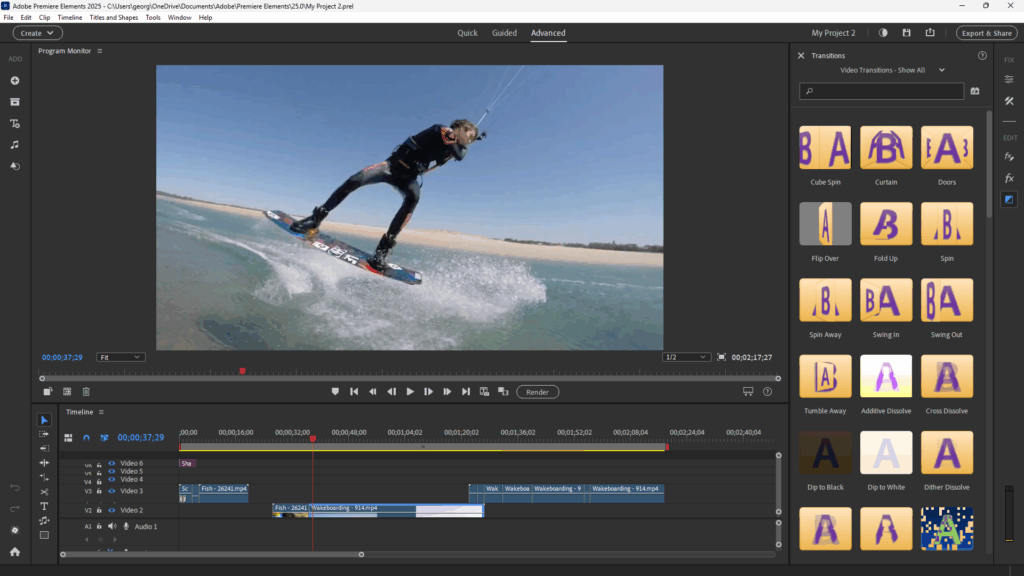Click the Render button
Screen dimensions: 1024x576
(x=538, y=392)
